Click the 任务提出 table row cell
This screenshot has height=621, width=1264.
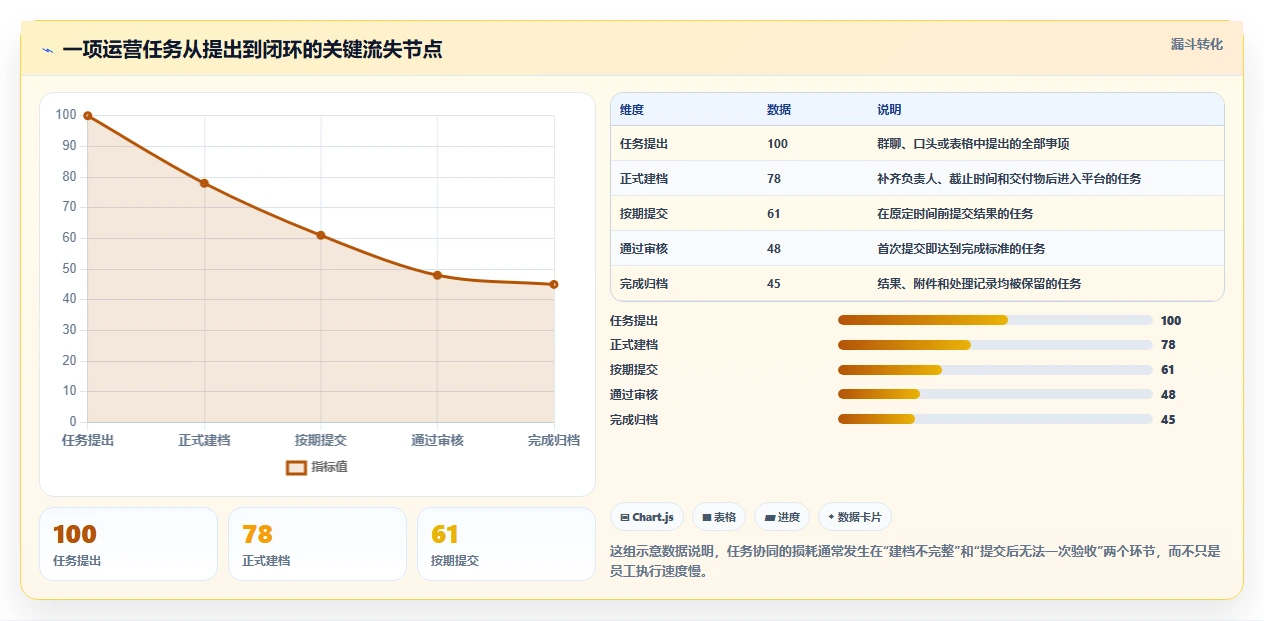click(644, 144)
